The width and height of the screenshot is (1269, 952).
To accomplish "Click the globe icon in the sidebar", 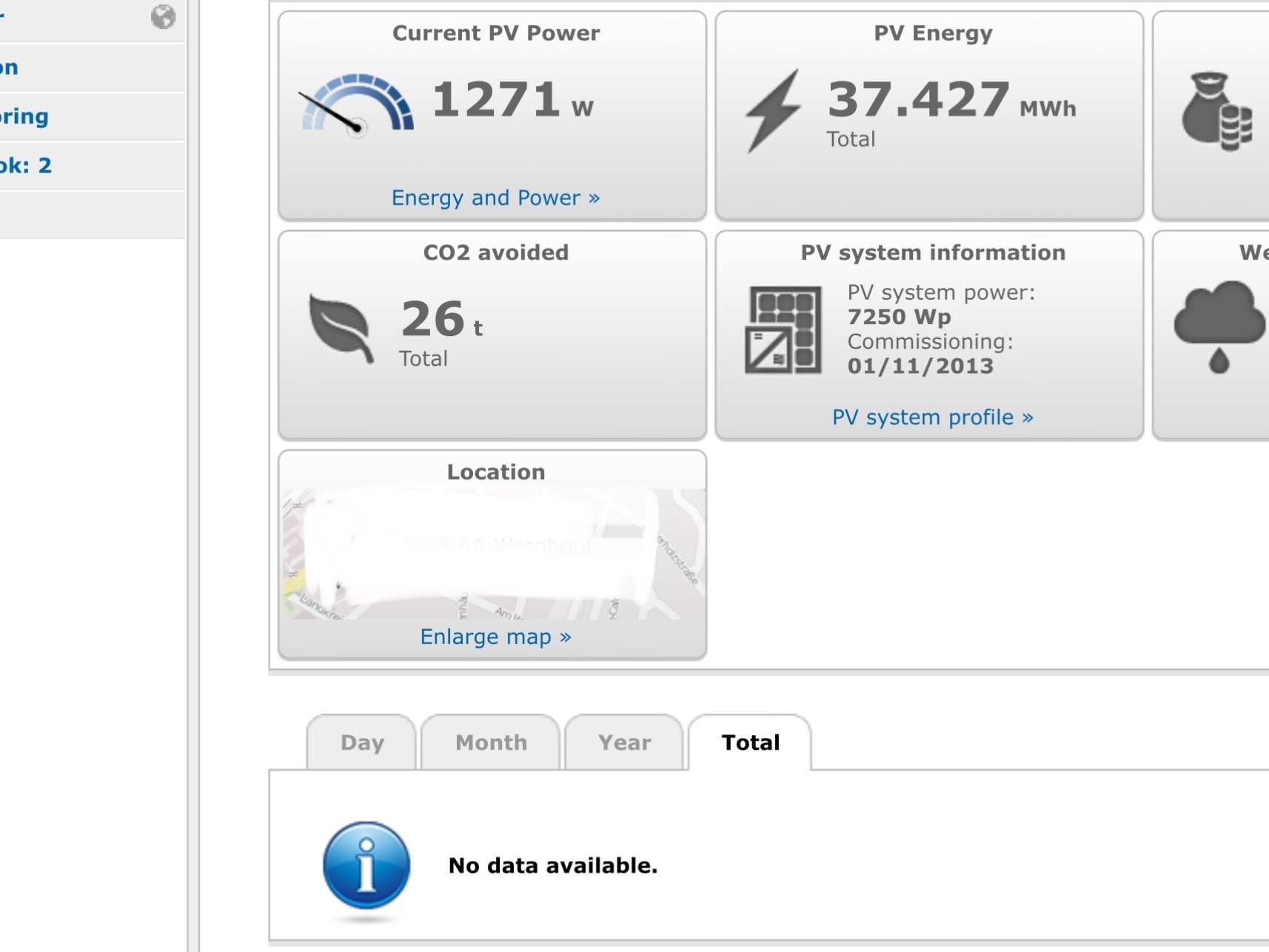I will coord(163,16).
